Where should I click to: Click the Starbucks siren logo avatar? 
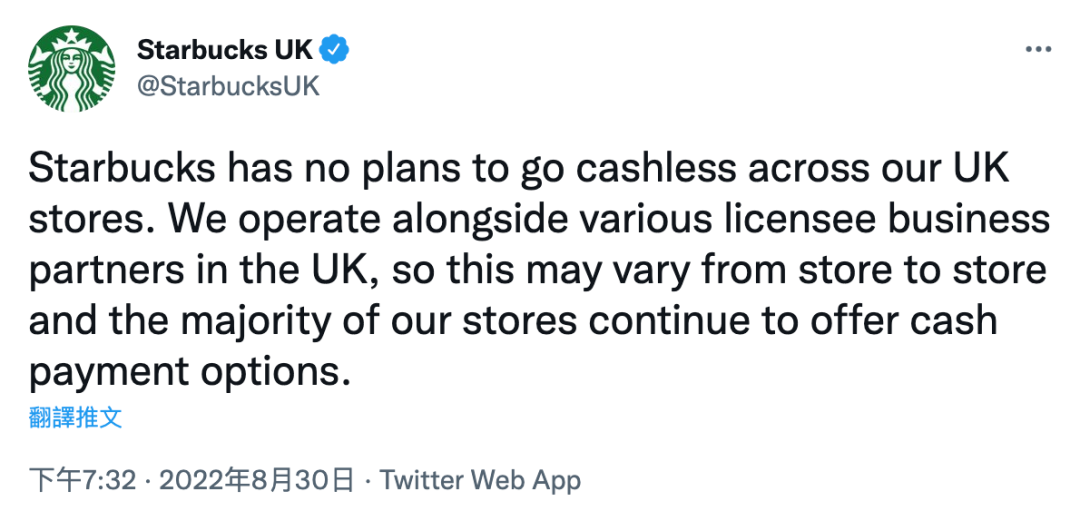70,68
